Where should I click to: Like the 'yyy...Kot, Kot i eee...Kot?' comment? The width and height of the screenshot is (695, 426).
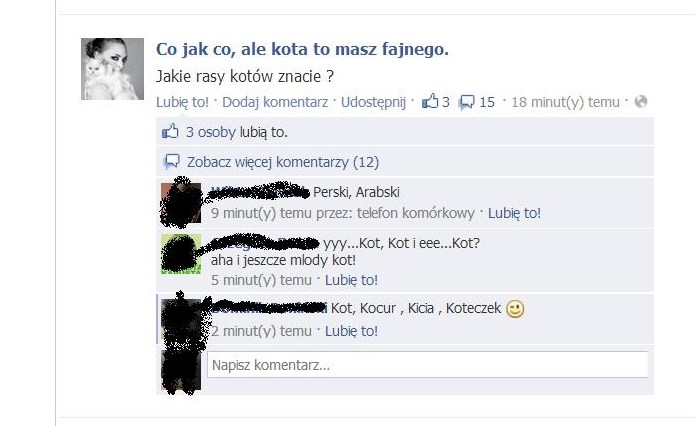point(351,280)
